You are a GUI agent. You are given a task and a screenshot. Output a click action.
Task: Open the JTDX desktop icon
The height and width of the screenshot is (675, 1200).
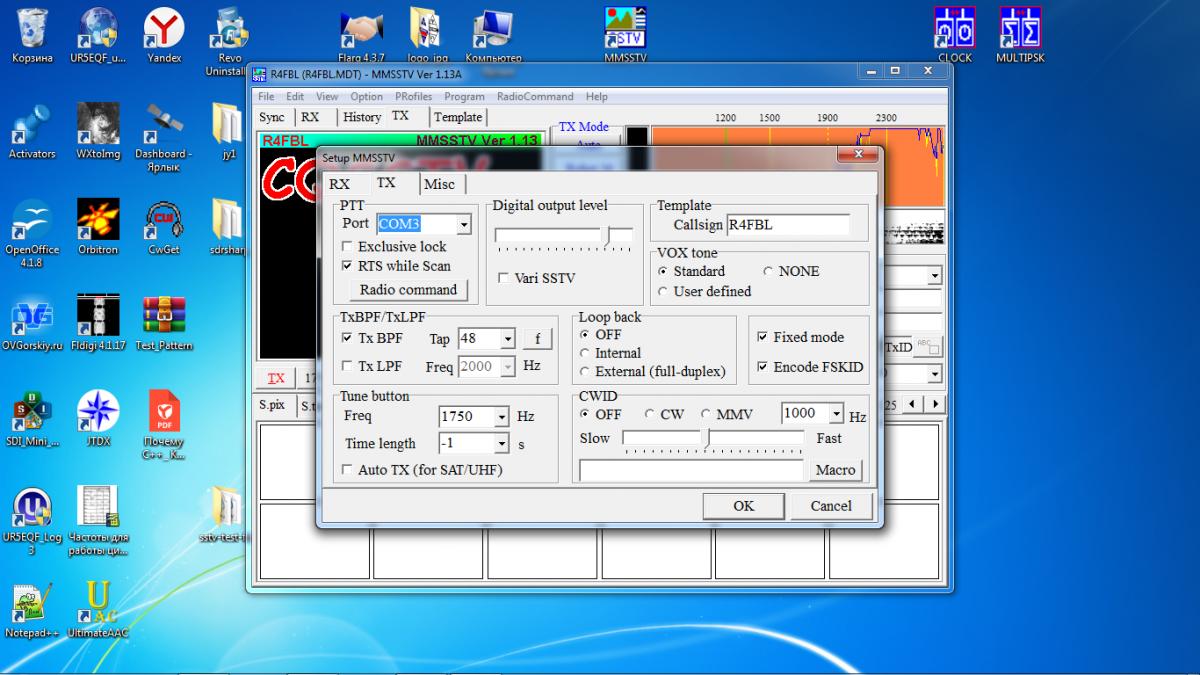tap(98, 412)
